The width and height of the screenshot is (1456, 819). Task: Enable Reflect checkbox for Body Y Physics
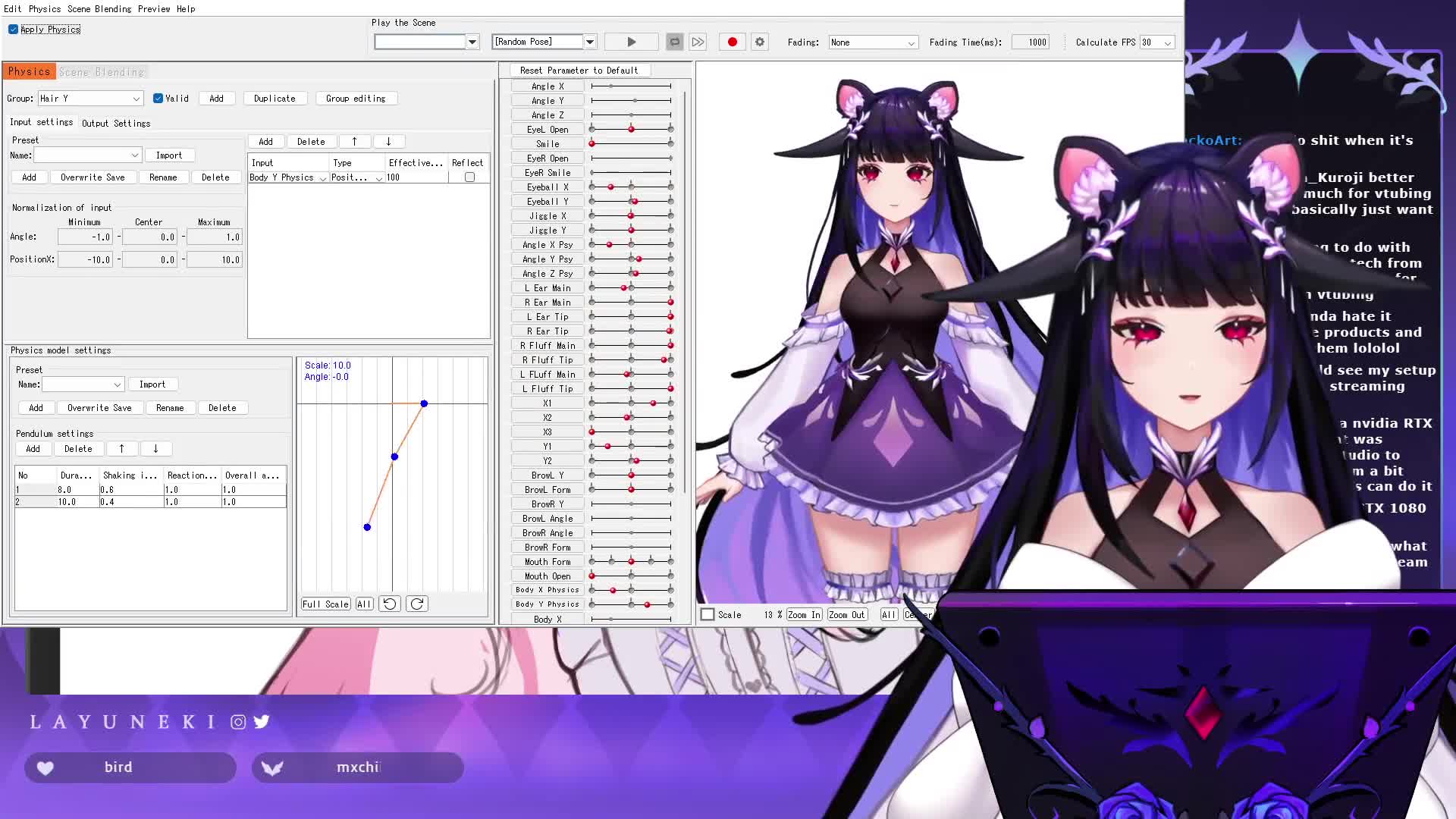pos(469,177)
